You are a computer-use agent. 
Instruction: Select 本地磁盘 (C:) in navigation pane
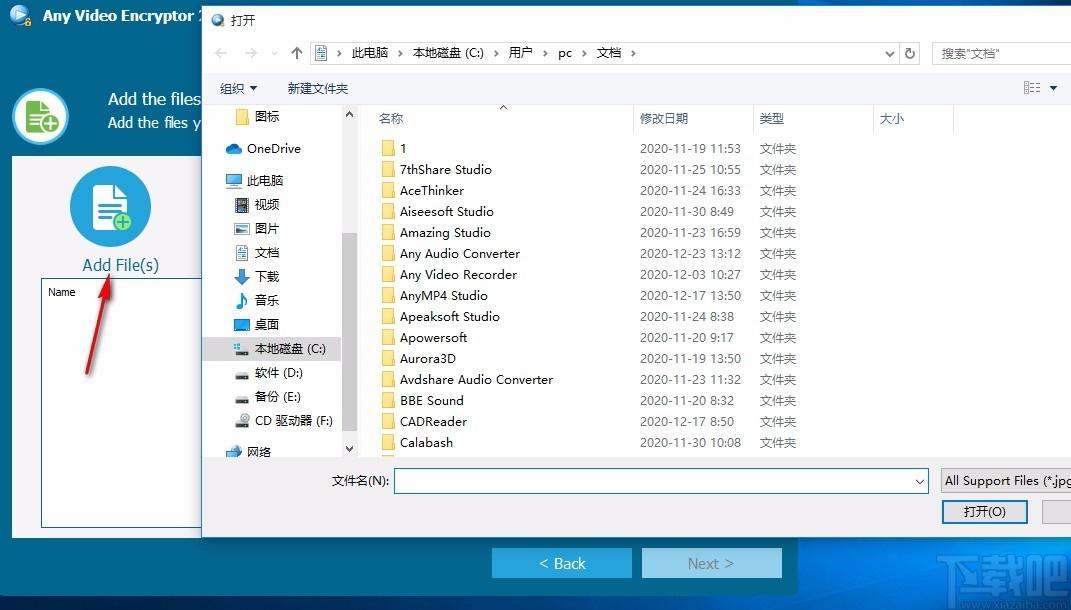coord(272,348)
